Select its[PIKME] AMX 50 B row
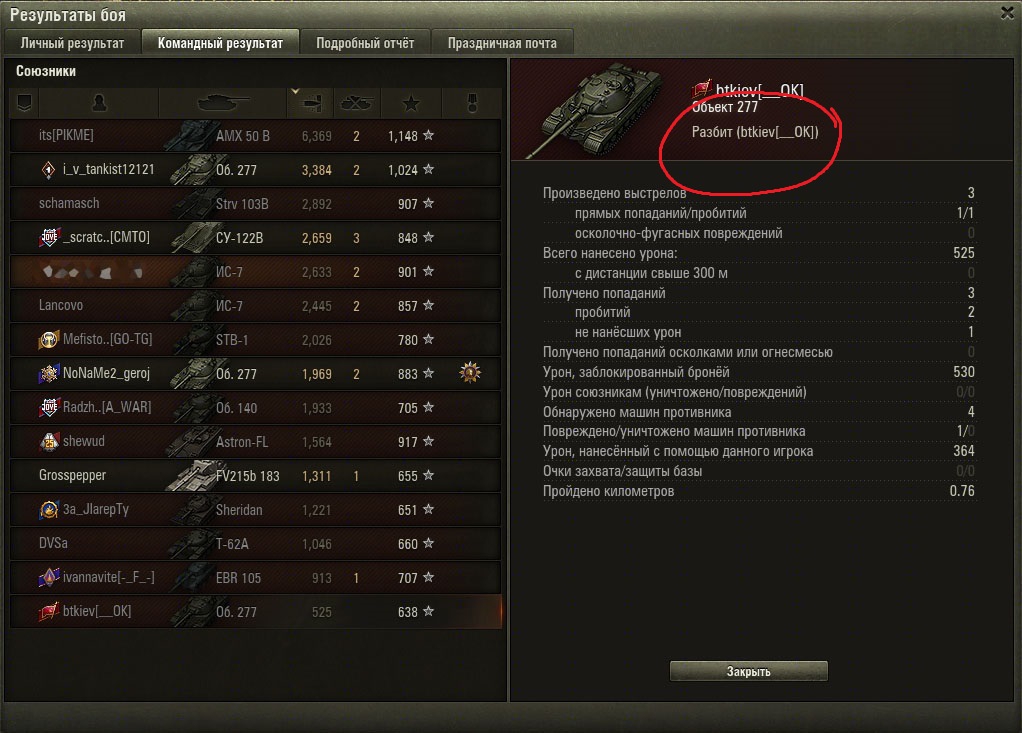The height and width of the screenshot is (733, 1022). pos(256,136)
